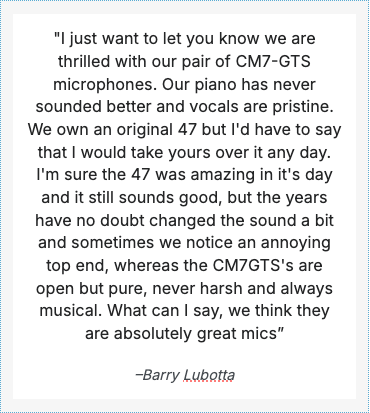The width and height of the screenshot is (370, 413).
Task: Click the word "musical"
Action: tap(71, 310)
